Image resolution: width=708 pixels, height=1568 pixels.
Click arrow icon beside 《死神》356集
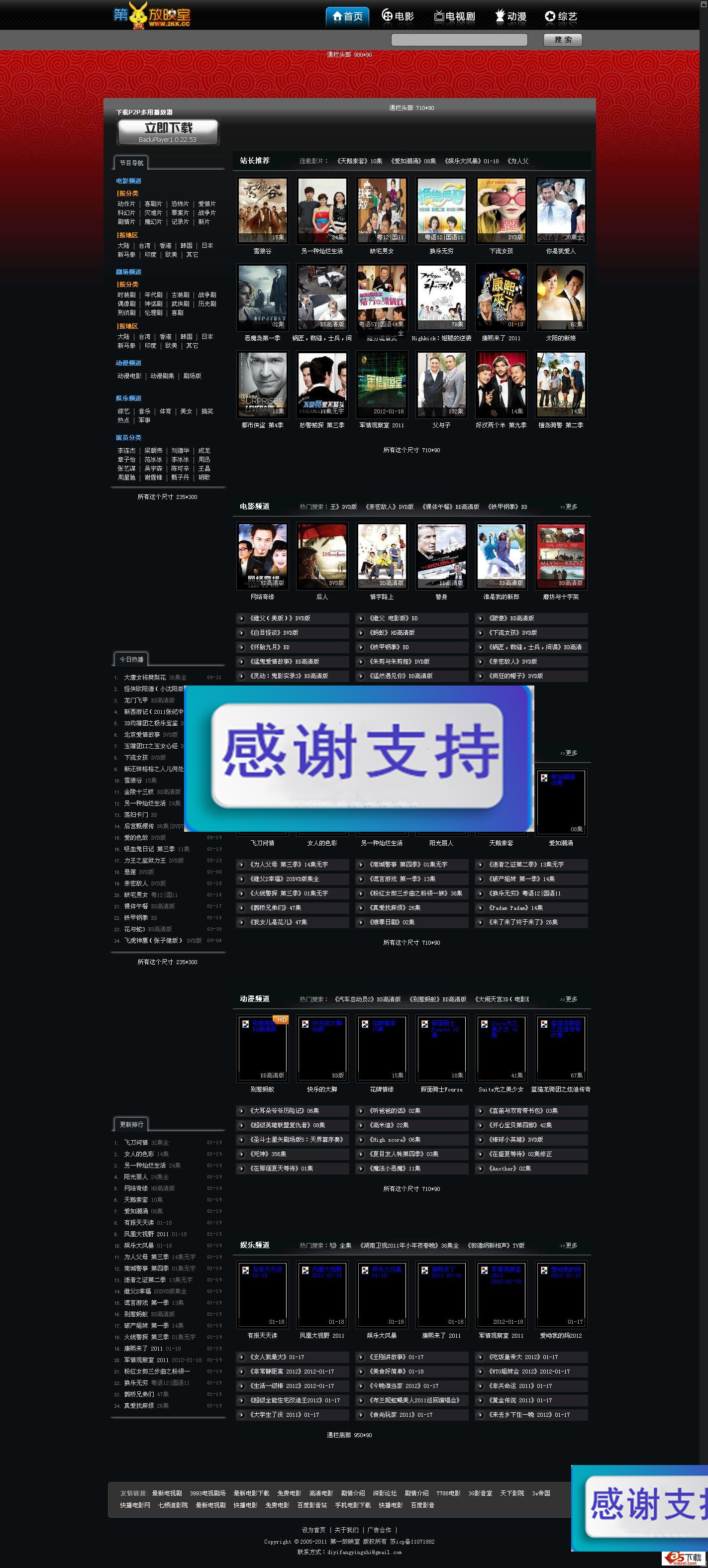(242, 1155)
